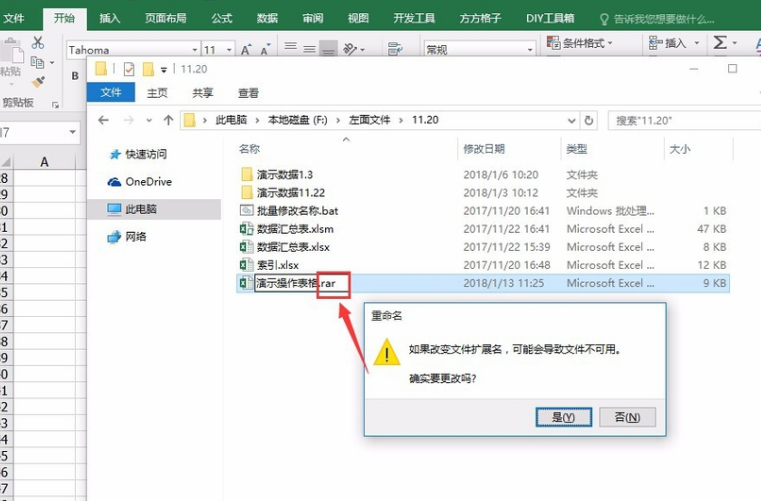Open Conditional Formatting menu in Excel
Image resolution: width=761 pixels, height=501 pixels.
[x=579, y=43]
